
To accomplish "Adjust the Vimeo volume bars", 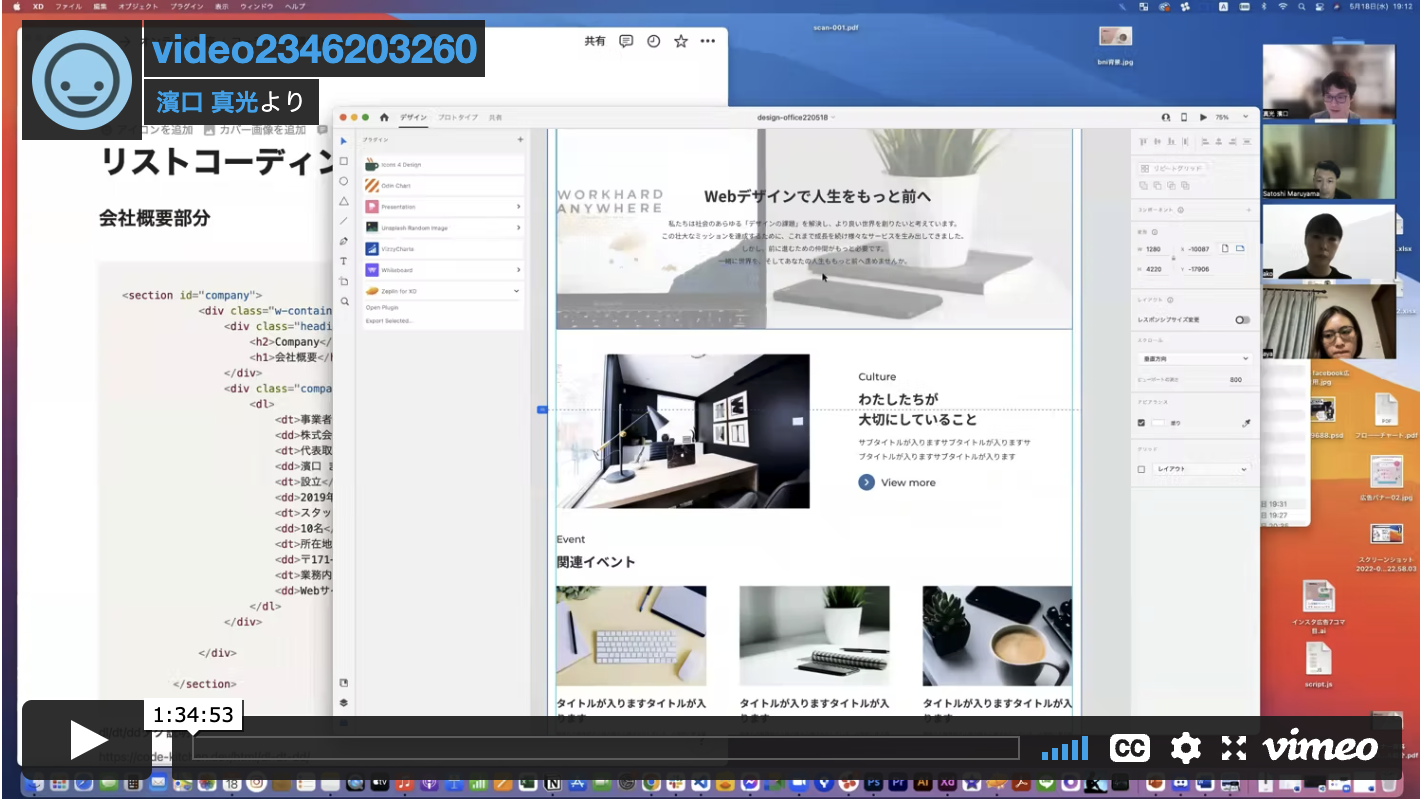I will click(1065, 748).
